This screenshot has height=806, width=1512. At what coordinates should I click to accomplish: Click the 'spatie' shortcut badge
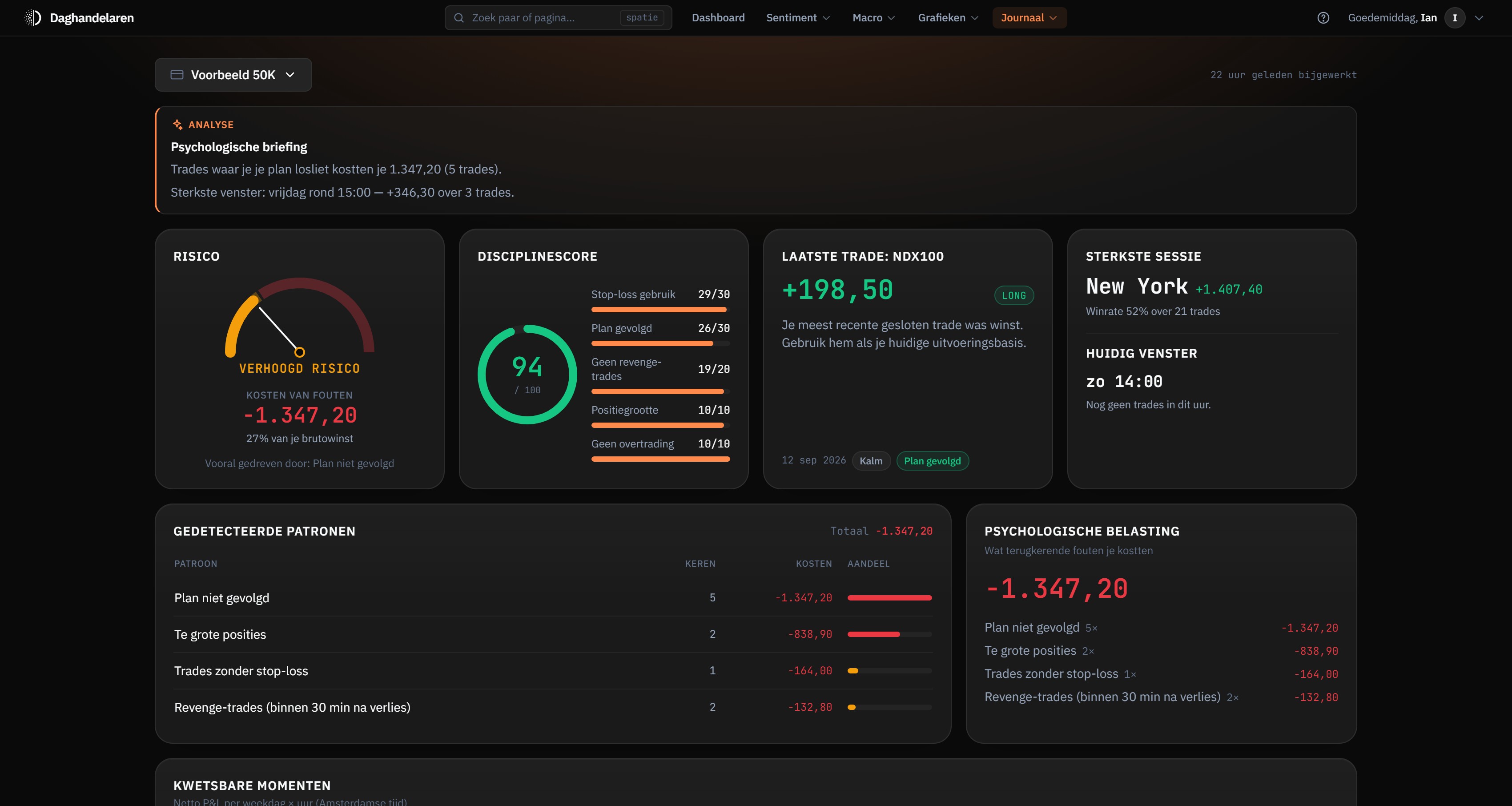(x=642, y=18)
